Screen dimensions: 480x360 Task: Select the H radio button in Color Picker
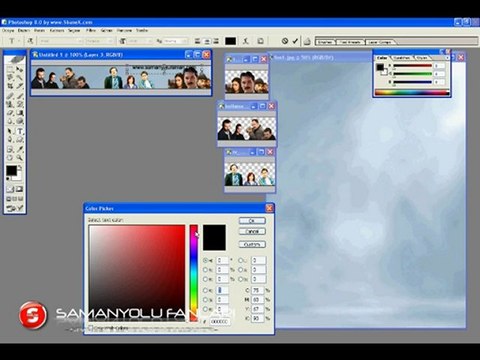point(205,261)
